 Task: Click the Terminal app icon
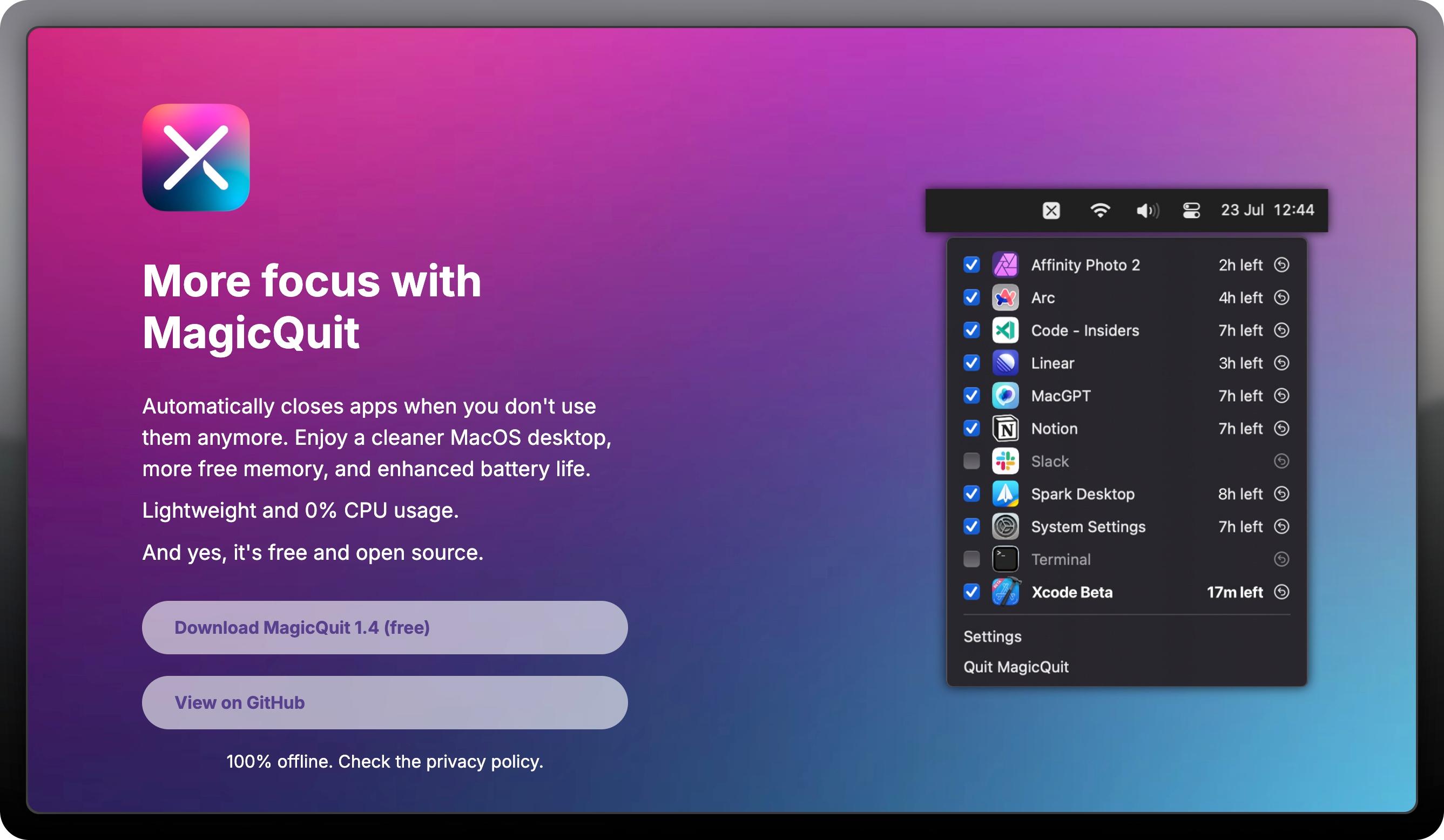point(1005,559)
